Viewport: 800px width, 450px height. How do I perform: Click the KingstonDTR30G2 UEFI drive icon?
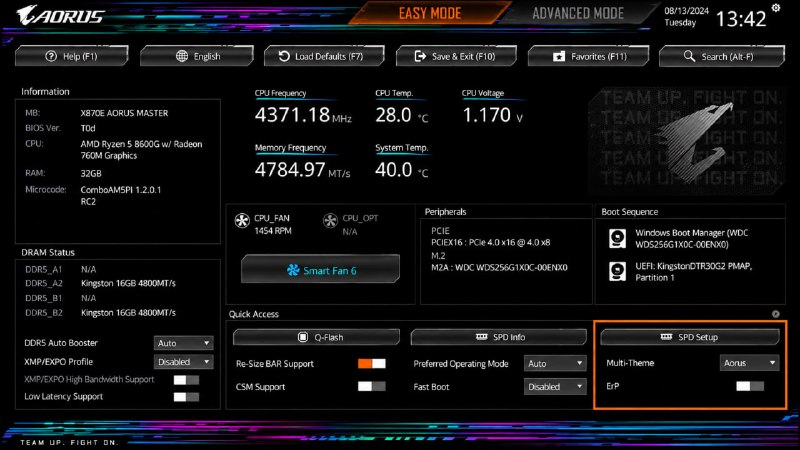pos(617,271)
